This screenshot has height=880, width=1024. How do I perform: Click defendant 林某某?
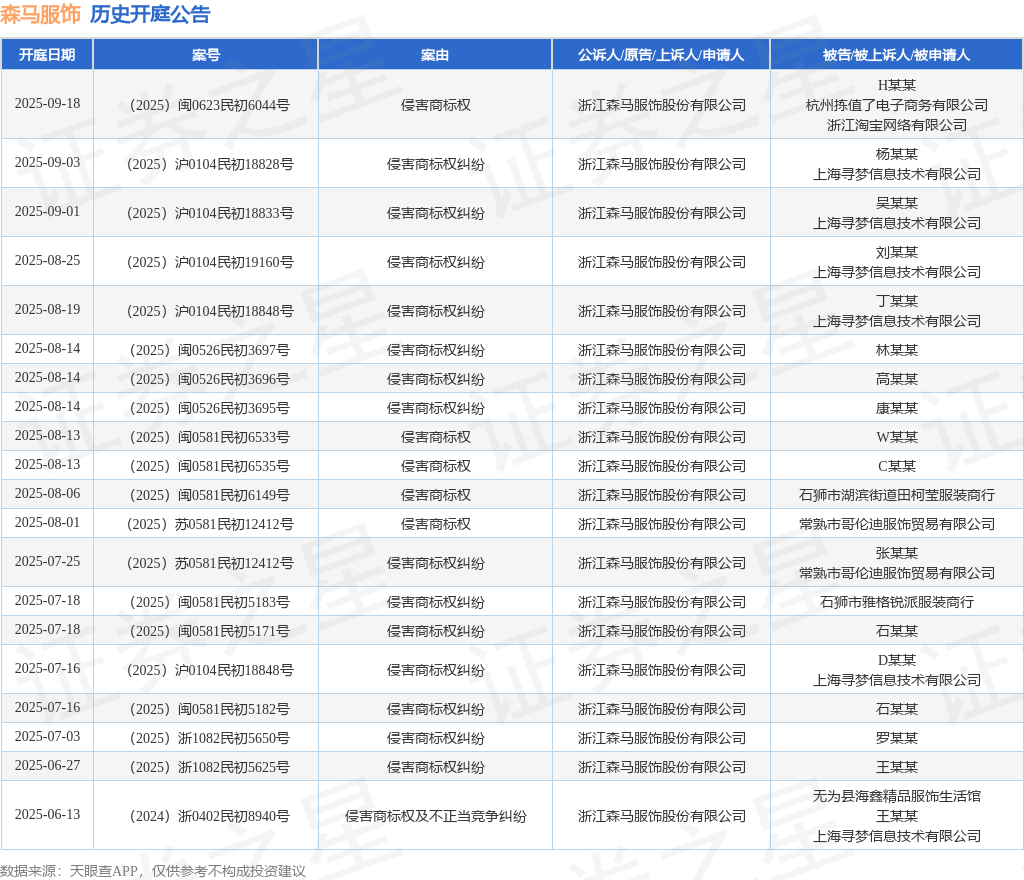click(897, 350)
